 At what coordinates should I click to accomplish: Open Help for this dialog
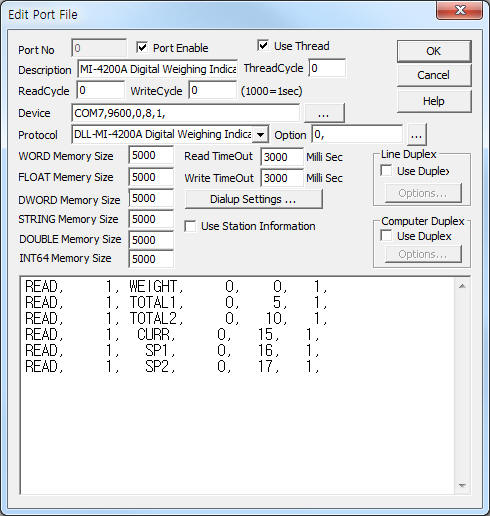pos(434,101)
